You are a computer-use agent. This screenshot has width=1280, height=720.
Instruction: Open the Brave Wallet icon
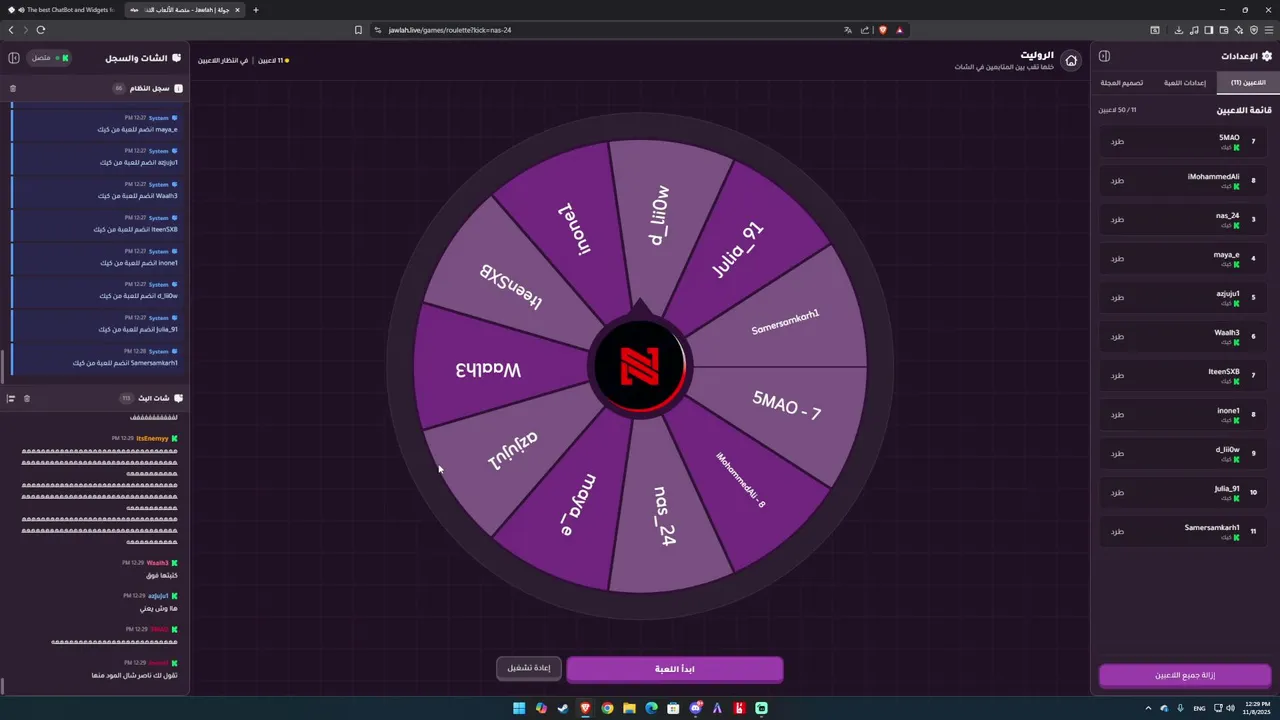[1224, 30]
